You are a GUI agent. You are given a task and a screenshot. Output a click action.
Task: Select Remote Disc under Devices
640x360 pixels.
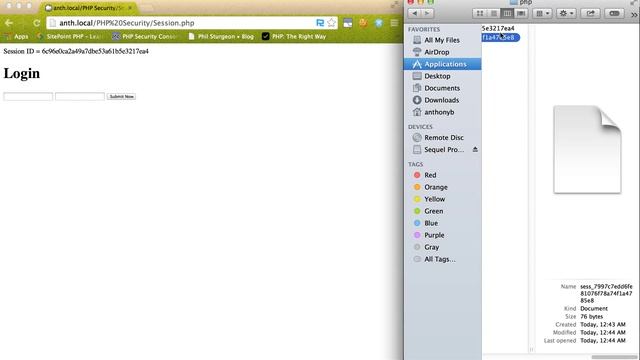[442, 138]
